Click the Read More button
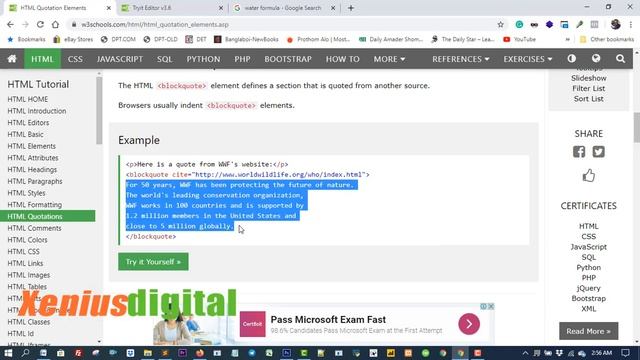The image size is (640, 360). 589,331
